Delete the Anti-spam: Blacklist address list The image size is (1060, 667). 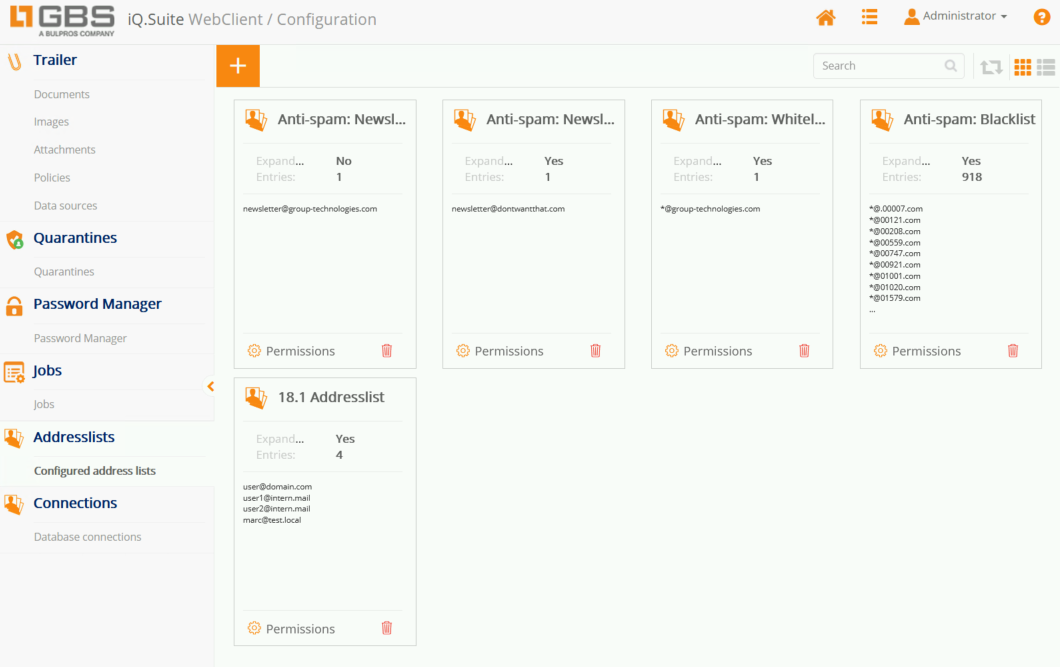point(1013,351)
